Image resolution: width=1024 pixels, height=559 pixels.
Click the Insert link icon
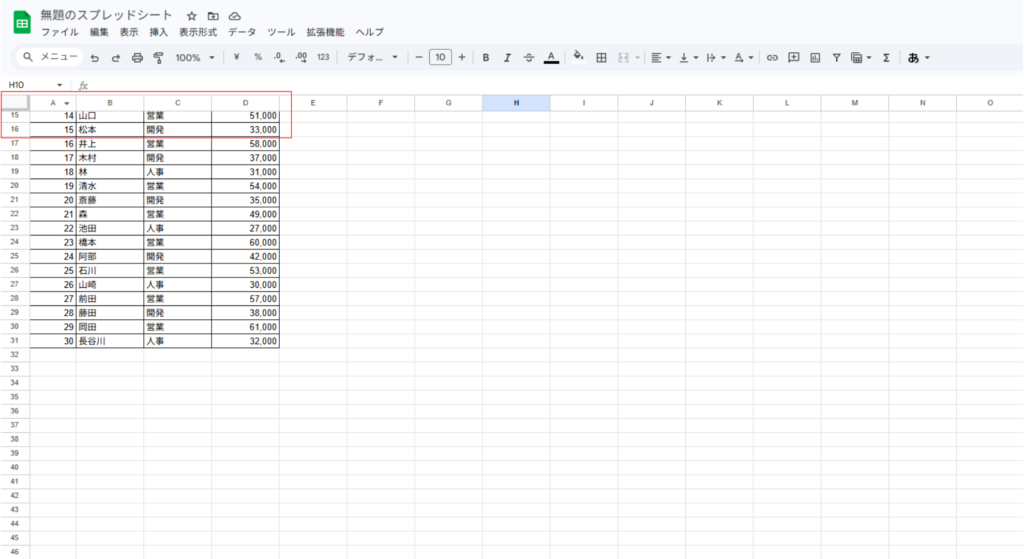772,58
